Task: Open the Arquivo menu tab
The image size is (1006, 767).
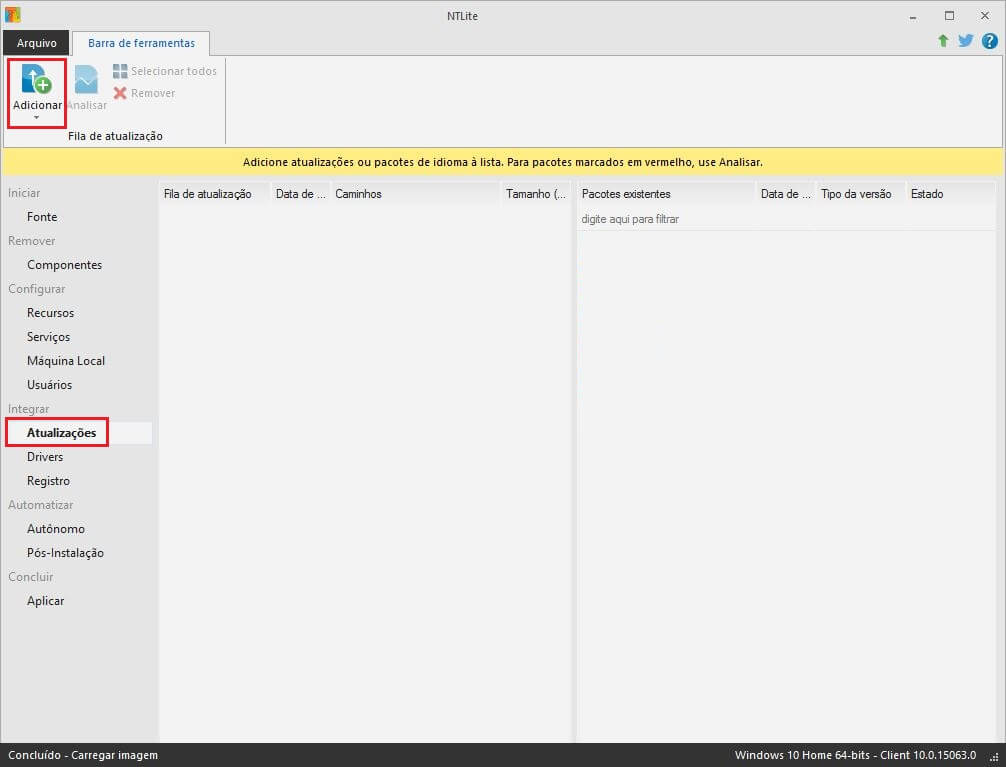Action: tap(36, 43)
